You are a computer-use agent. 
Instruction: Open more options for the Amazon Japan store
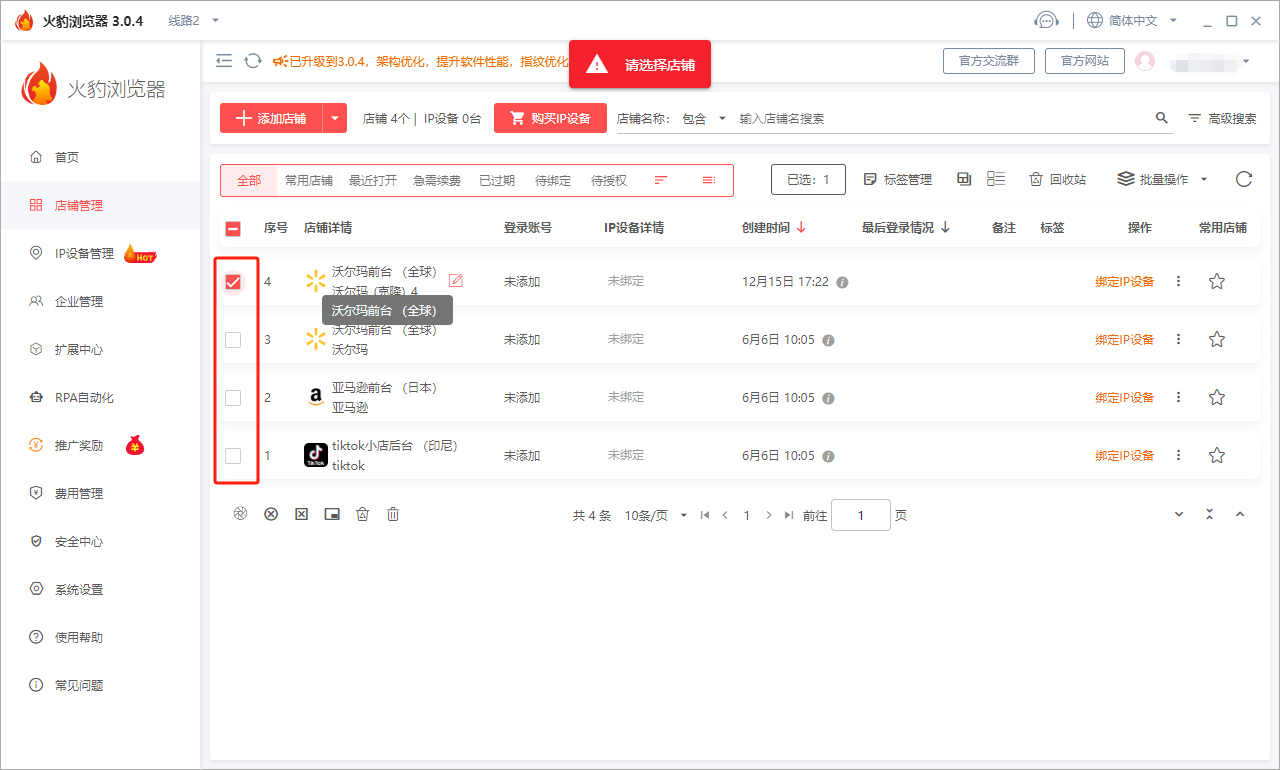1178,398
